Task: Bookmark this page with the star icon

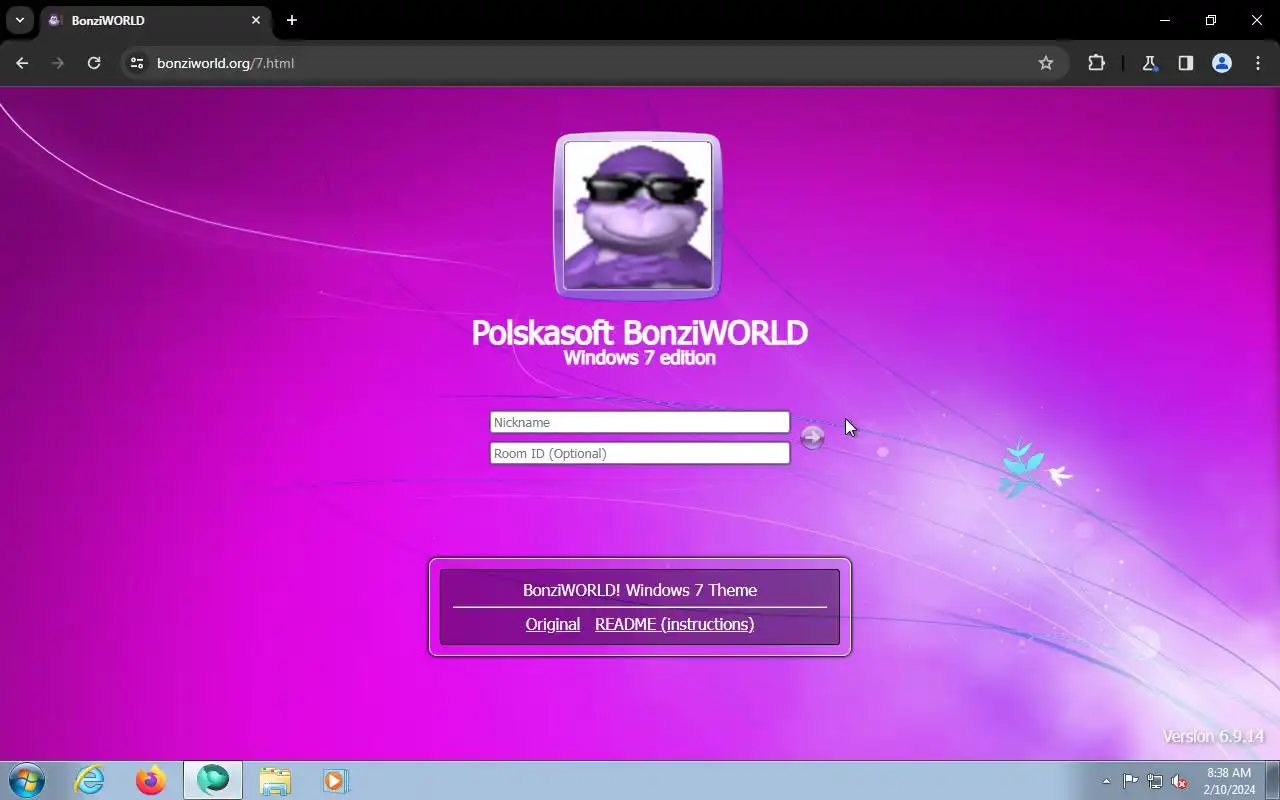Action: pyautogui.click(x=1046, y=63)
